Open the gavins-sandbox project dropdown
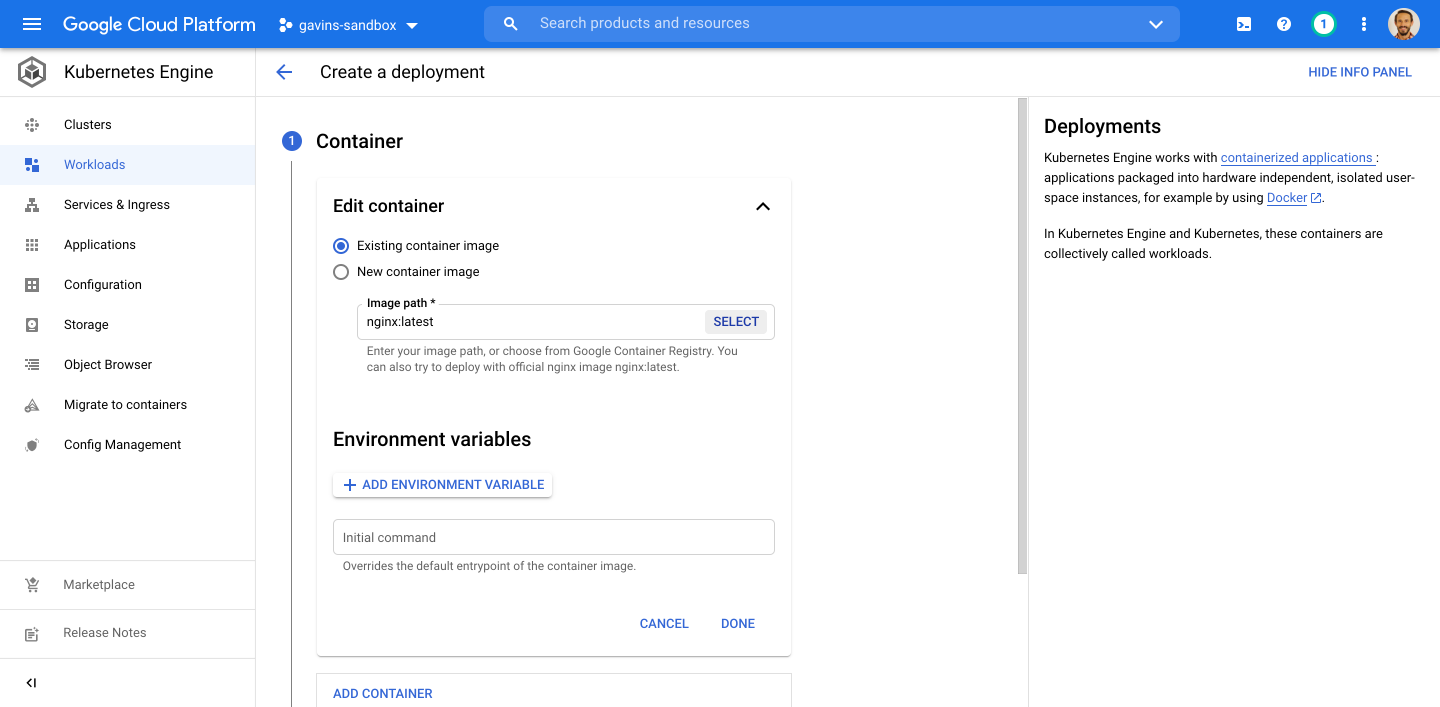Viewport: 1440px width, 707px height. (x=348, y=25)
